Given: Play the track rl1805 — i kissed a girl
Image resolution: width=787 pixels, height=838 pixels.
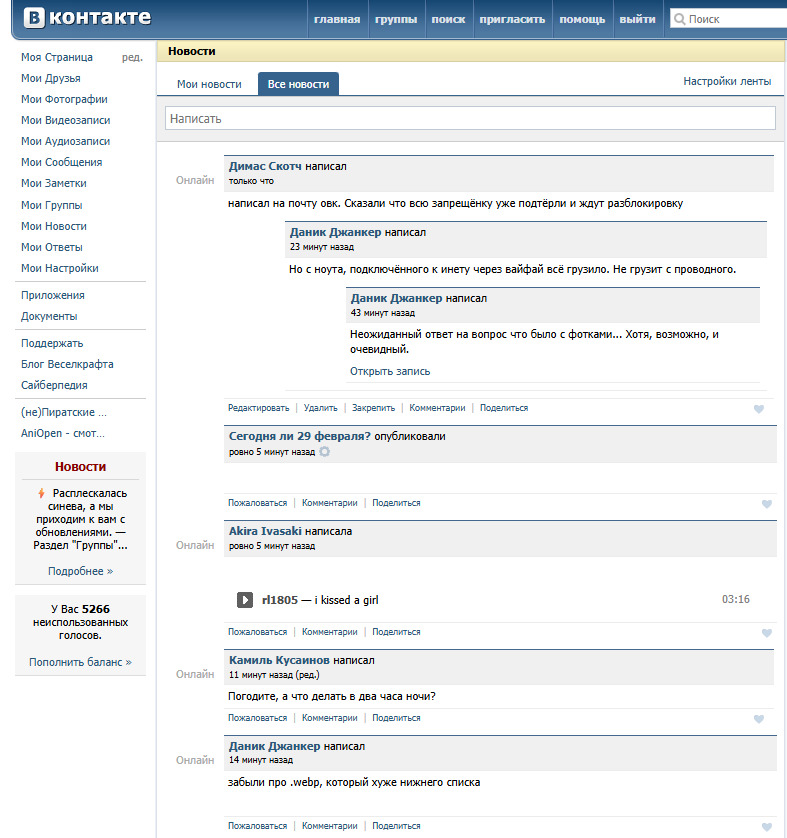Looking at the screenshot, I should coord(245,600).
